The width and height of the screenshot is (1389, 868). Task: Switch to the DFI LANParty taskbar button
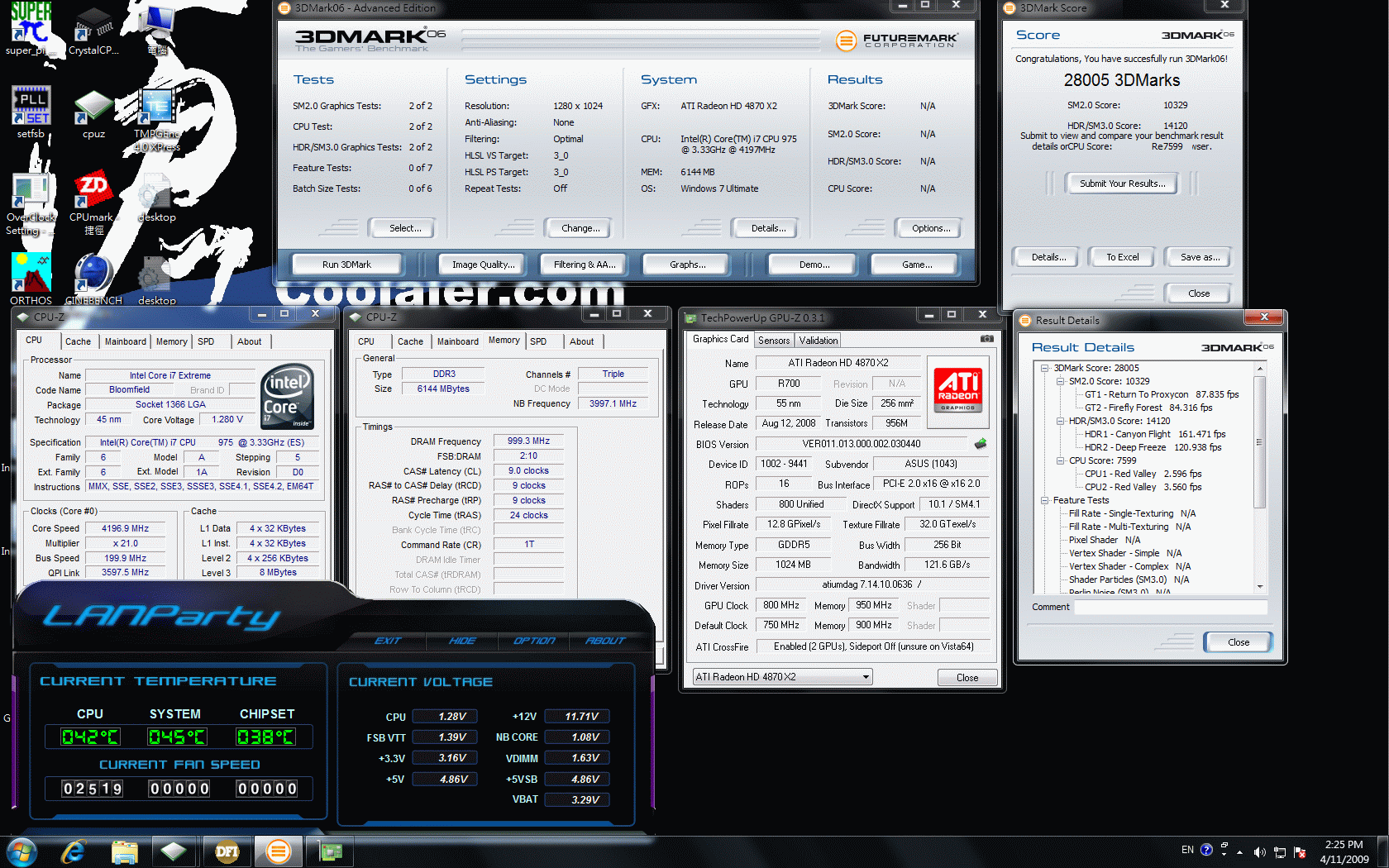[227, 851]
